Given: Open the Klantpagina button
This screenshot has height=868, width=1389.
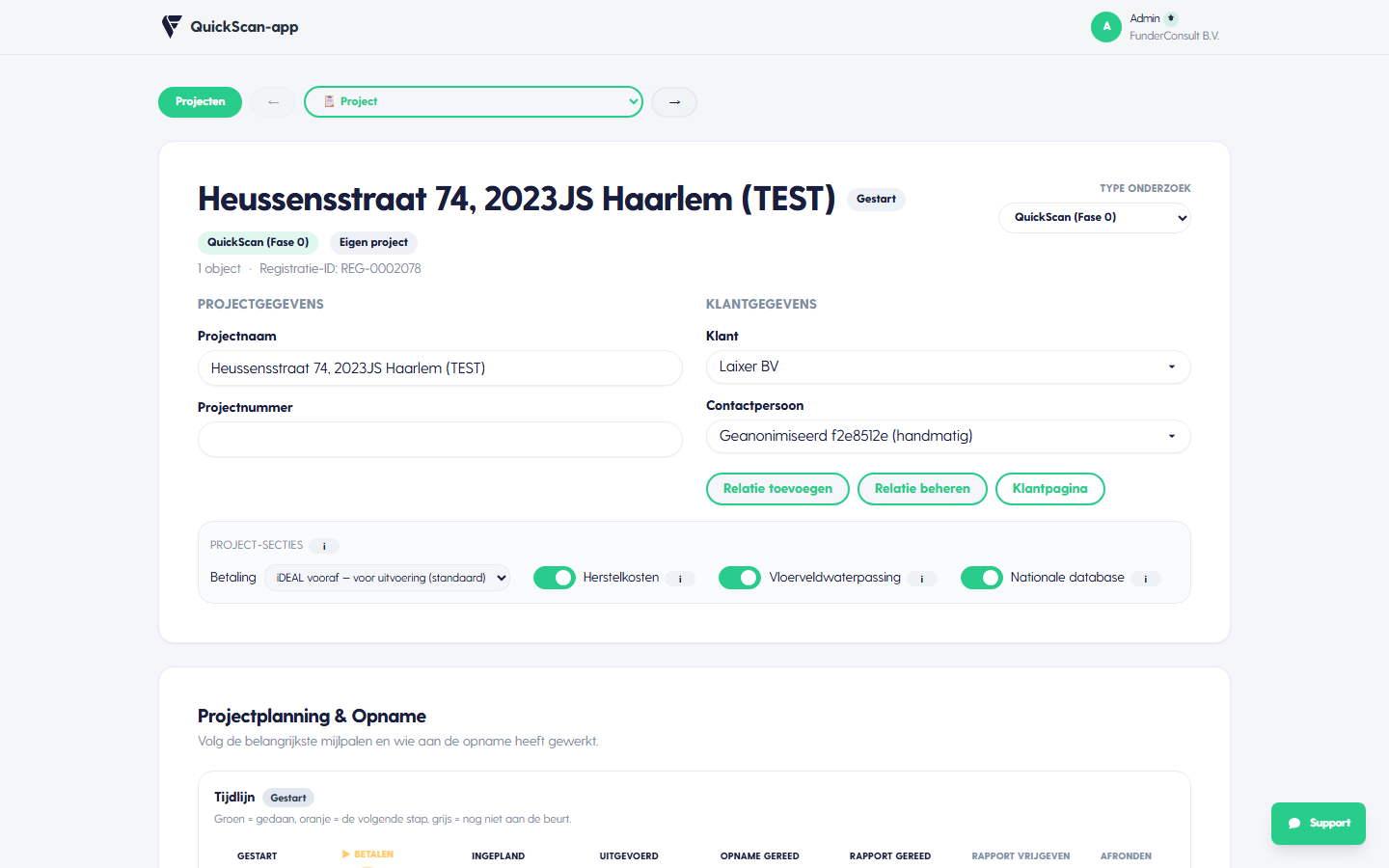Looking at the screenshot, I should 1050,489.
